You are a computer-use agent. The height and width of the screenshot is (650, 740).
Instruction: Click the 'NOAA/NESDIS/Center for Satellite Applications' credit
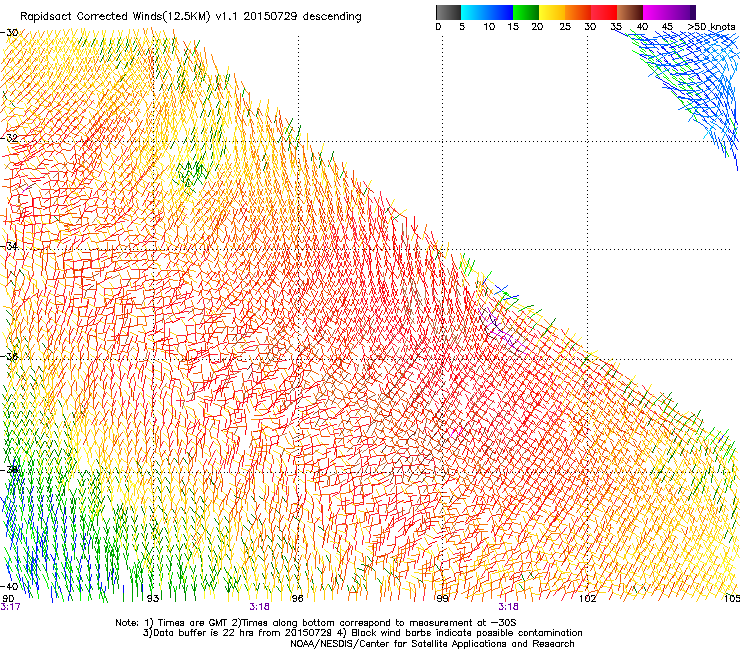[x=432, y=644]
